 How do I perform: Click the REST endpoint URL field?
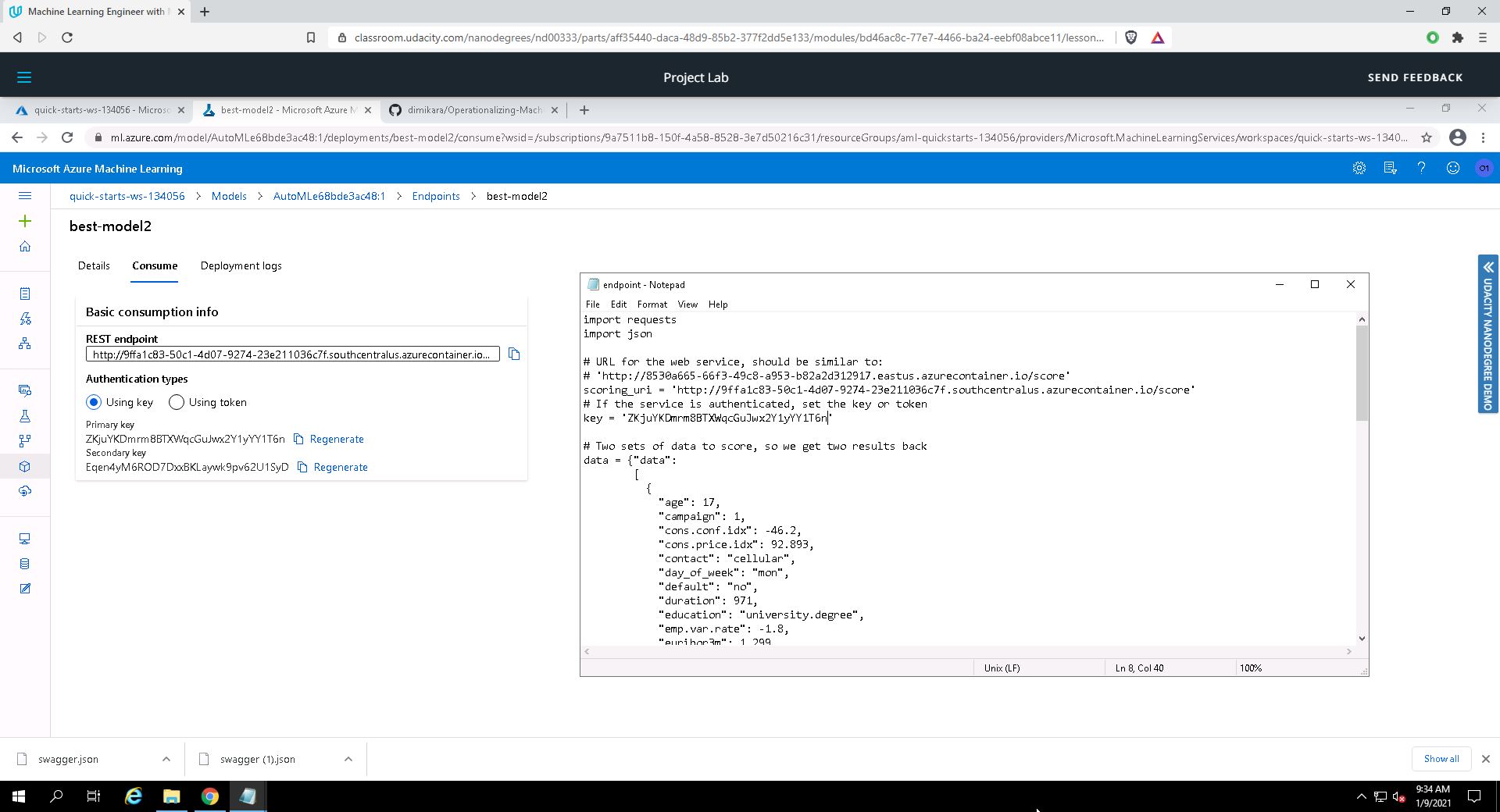pos(292,354)
